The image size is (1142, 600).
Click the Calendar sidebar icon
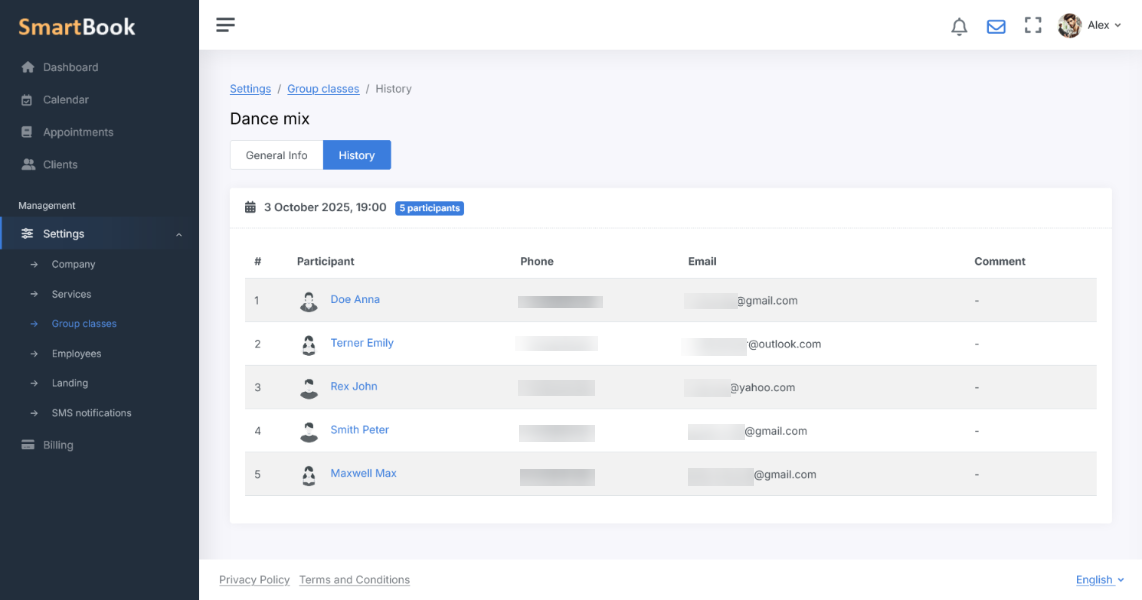point(28,100)
